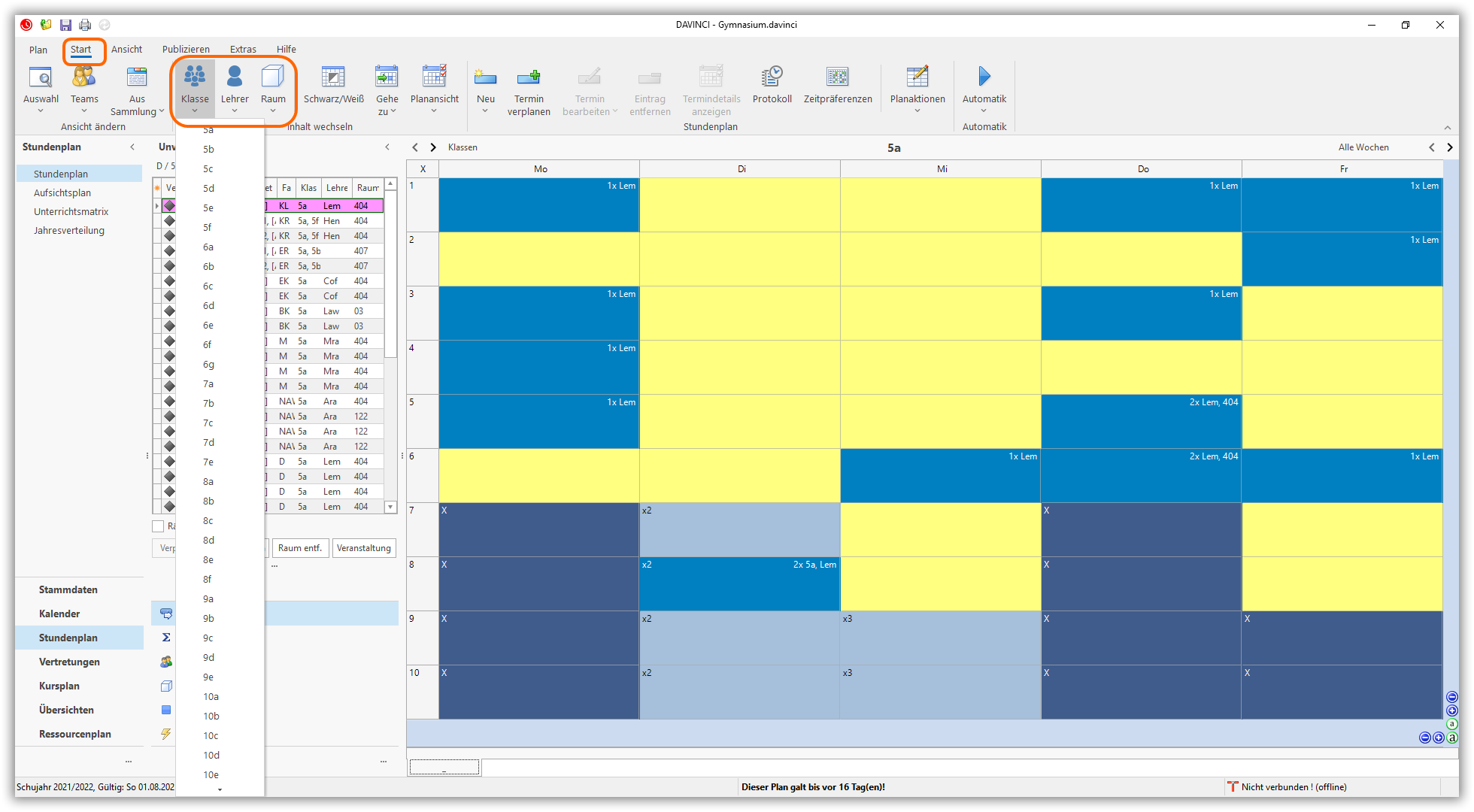Open the Protokoll tool
This screenshot has height=812, width=1474.
coord(772,77)
